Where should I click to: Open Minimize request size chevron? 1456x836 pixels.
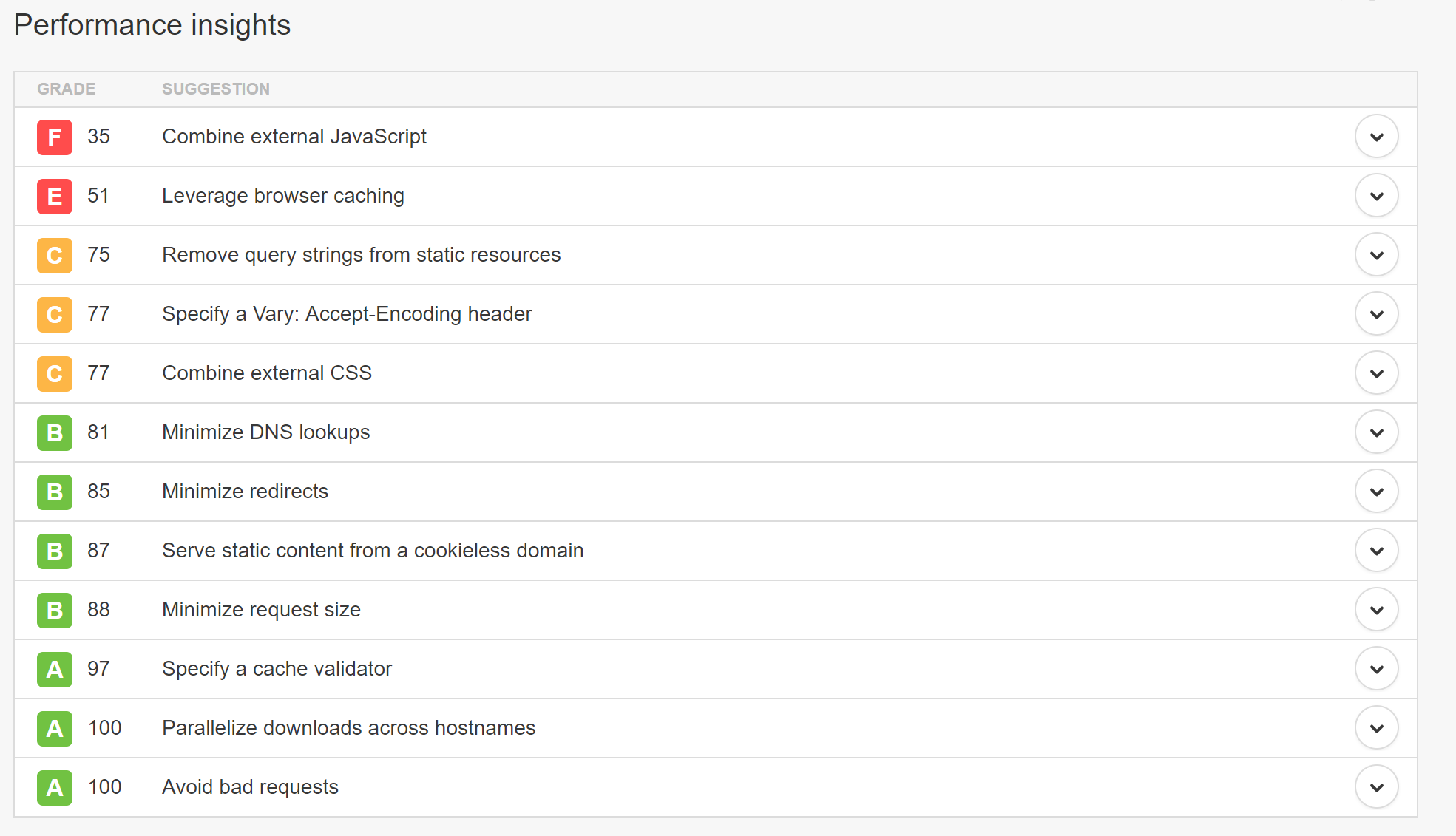click(1376, 610)
